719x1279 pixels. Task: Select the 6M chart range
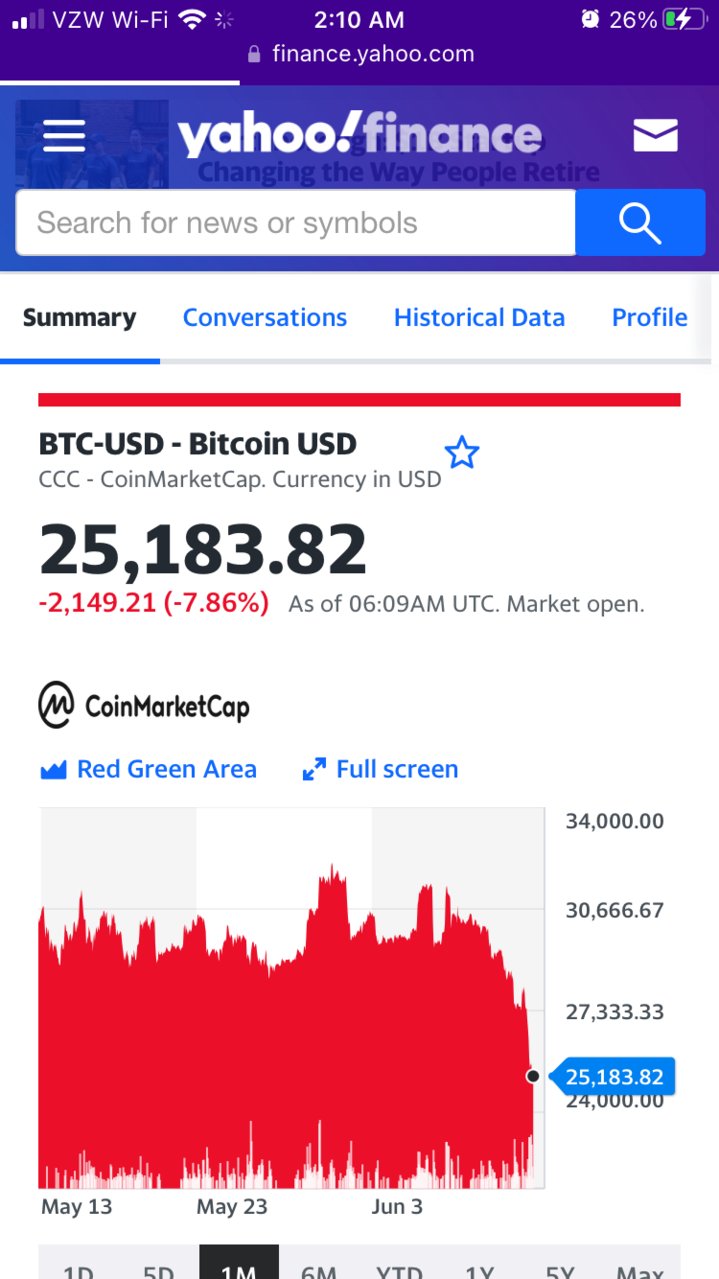319,1264
